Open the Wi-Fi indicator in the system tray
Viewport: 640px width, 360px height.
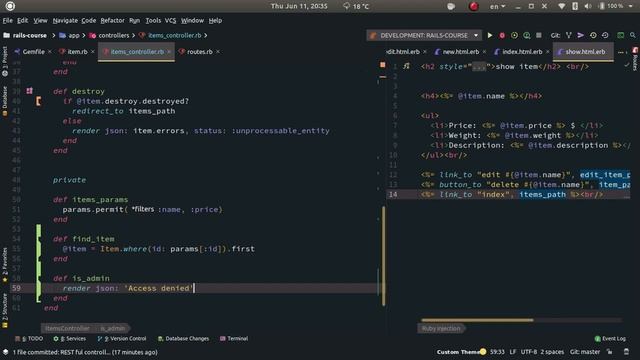point(562,6)
